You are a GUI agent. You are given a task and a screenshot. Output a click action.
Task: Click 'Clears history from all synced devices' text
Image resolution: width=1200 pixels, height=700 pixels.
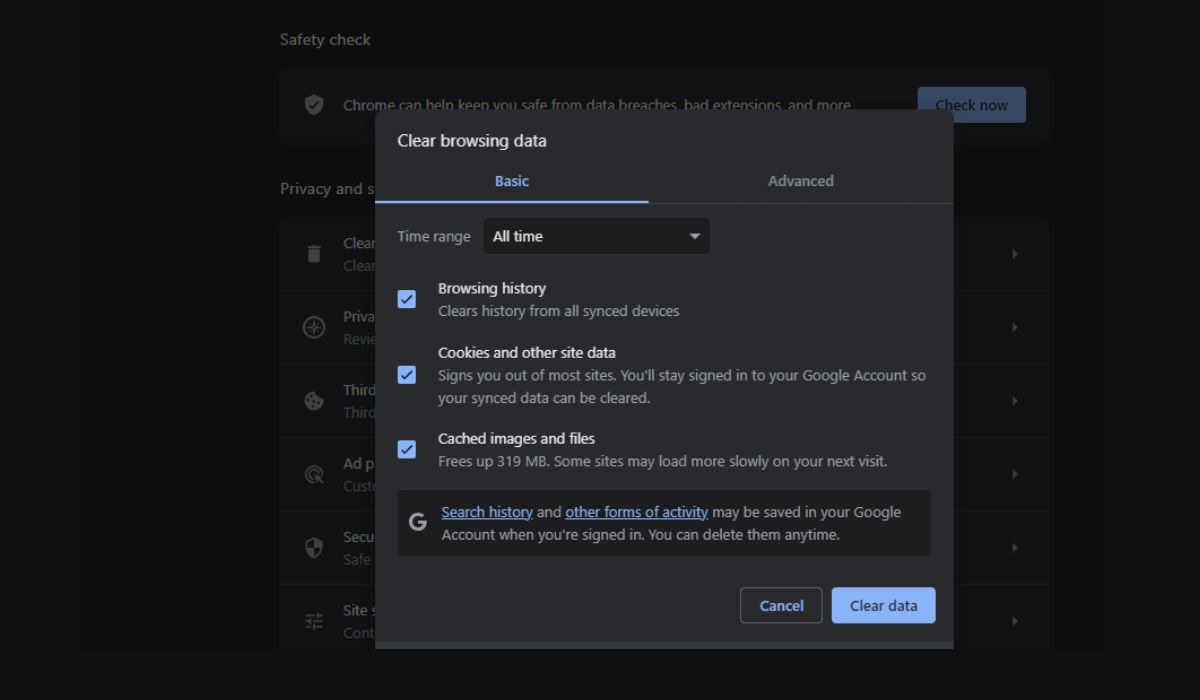pos(558,311)
